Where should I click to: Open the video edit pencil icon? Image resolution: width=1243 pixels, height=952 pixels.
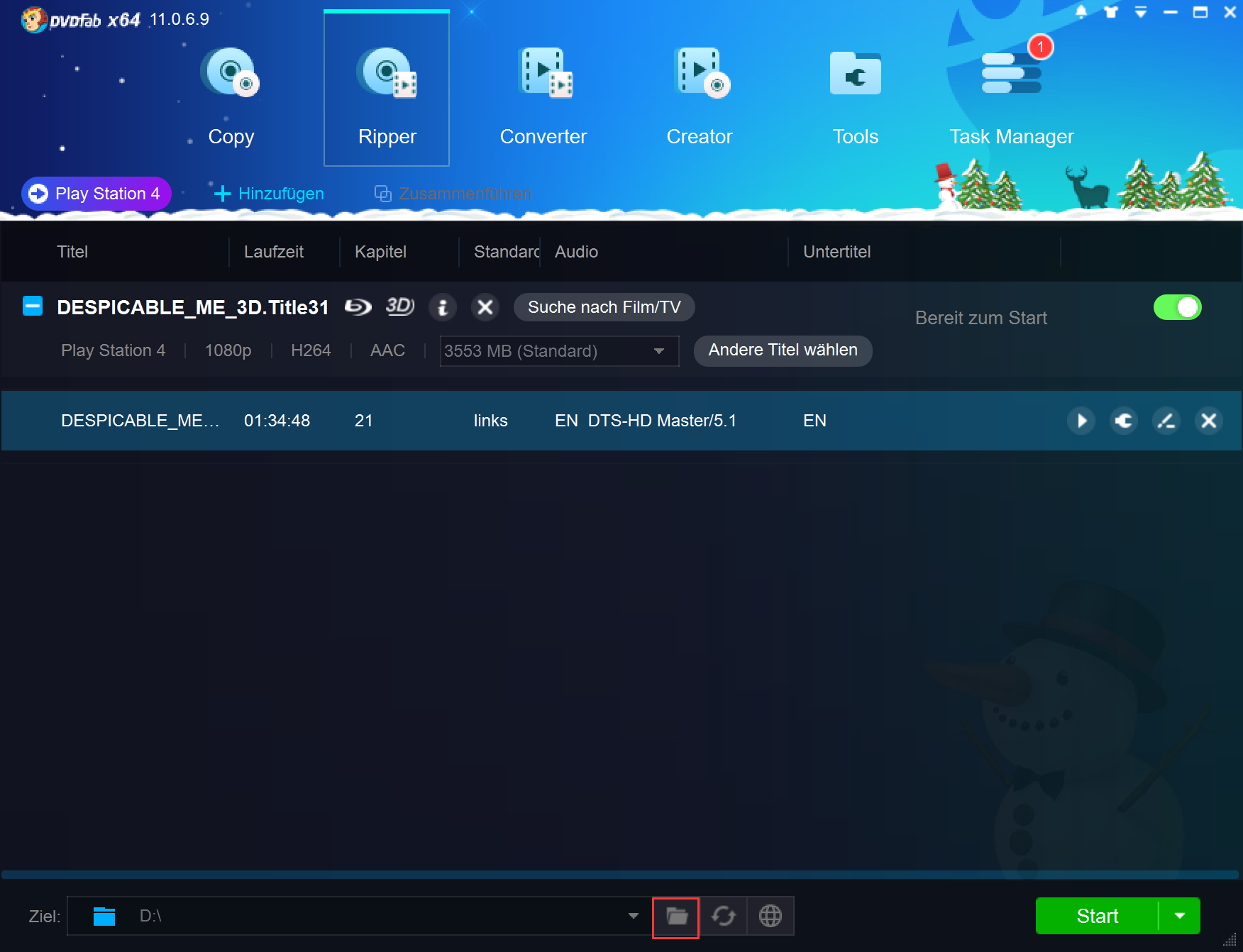1166,421
